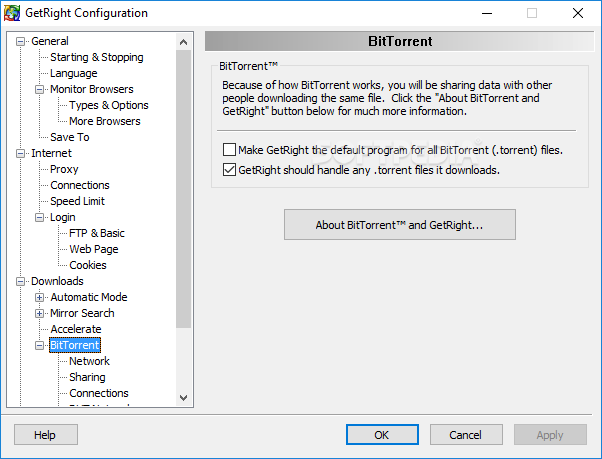Collapse the Downloads tree node
This screenshot has width=602, height=459.
pos(20,282)
